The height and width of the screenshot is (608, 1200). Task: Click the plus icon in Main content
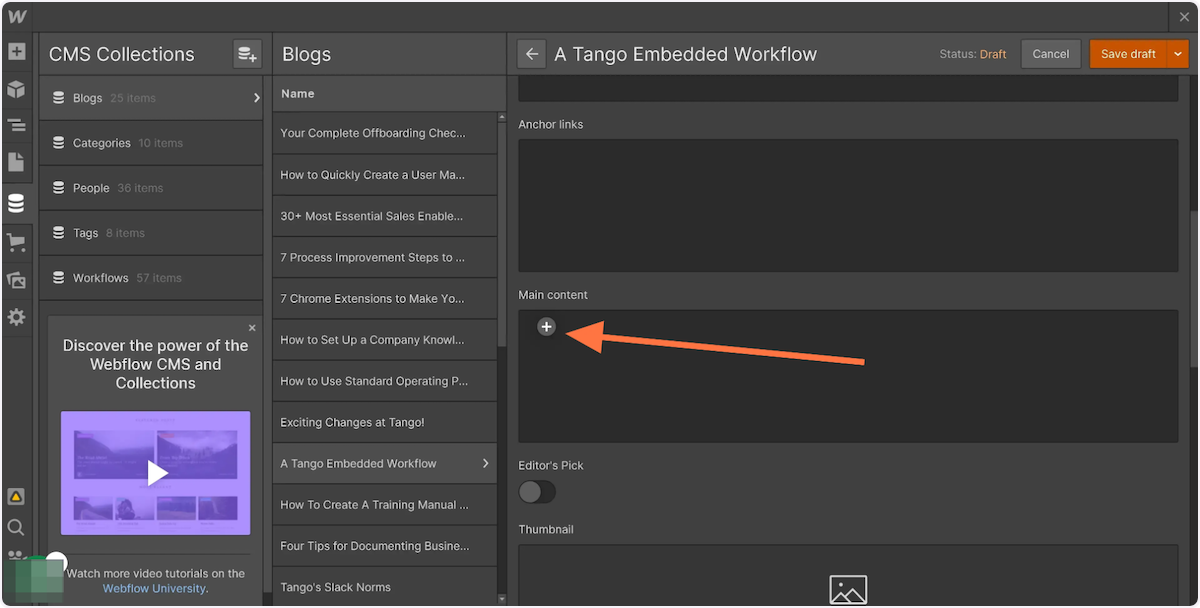(x=546, y=327)
